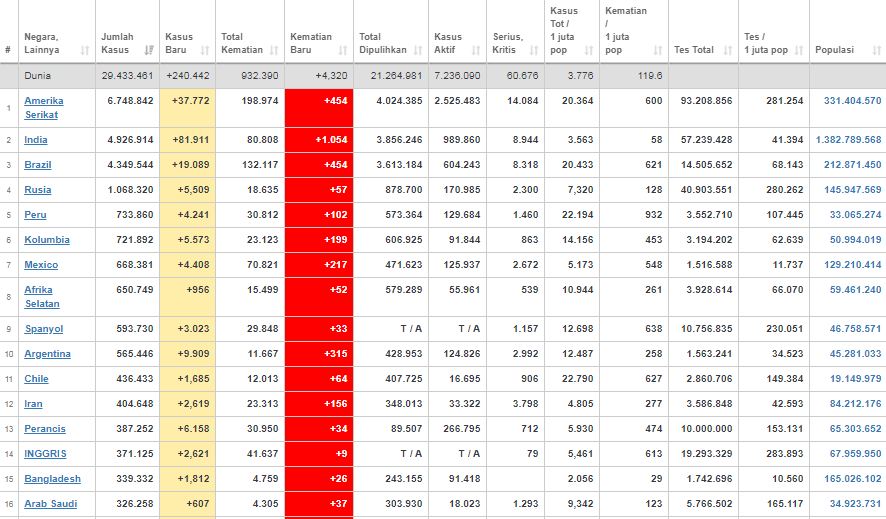This screenshot has width=886, height=519.
Task: Visit the Iran country page
Action: click(33, 403)
